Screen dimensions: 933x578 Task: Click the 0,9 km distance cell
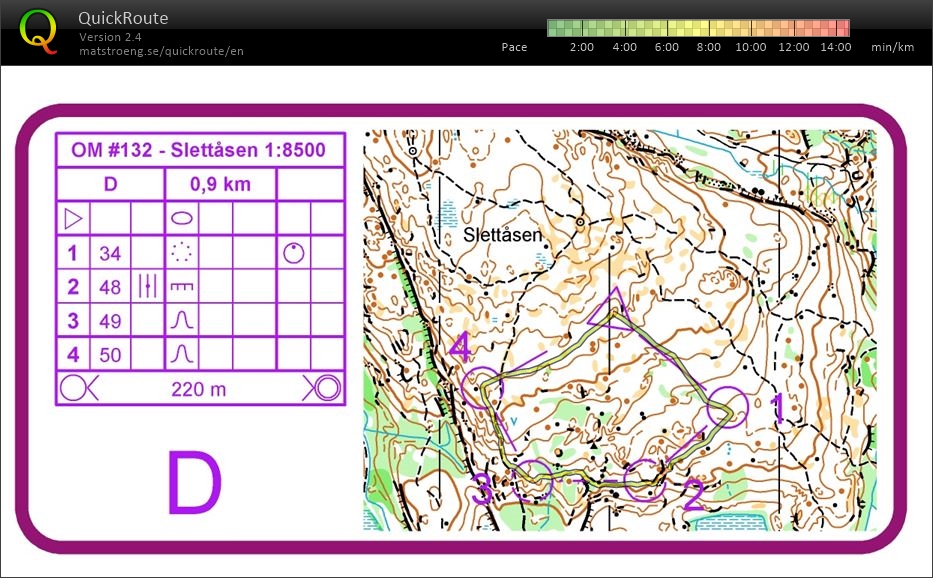pyautogui.click(x=222, y=184)
